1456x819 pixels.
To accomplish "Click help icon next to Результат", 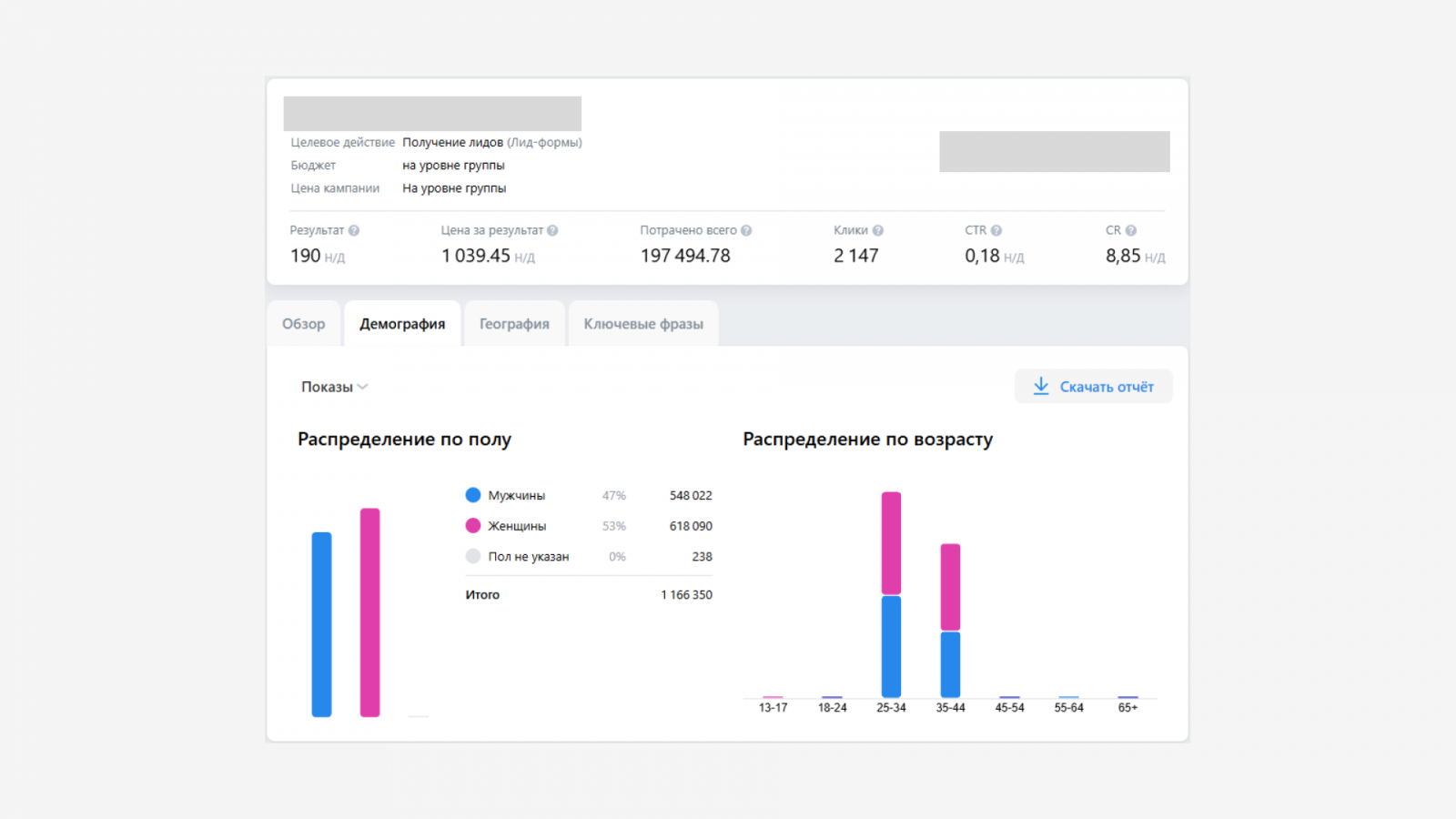I will [x=354, y=230].
